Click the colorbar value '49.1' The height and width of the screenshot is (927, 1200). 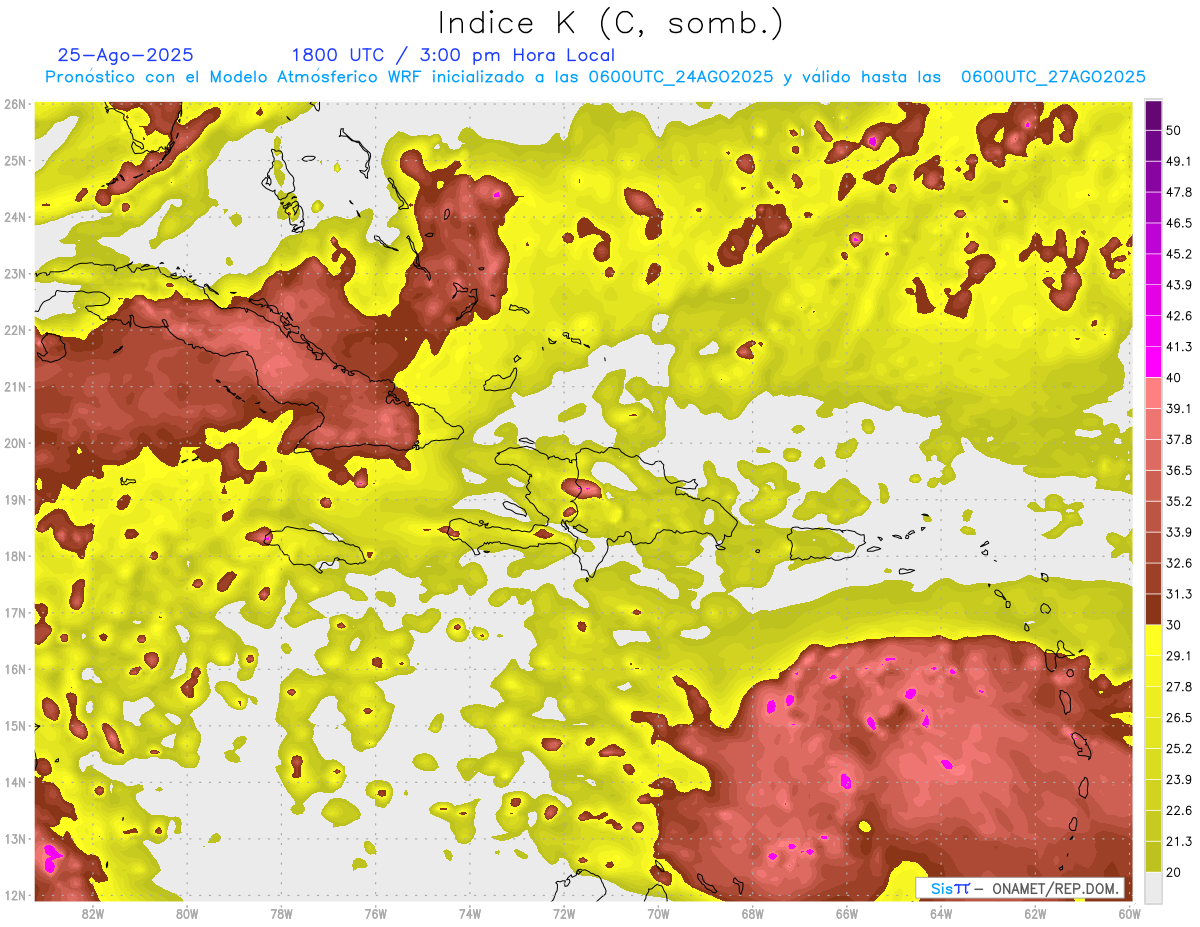[1179, 161]
